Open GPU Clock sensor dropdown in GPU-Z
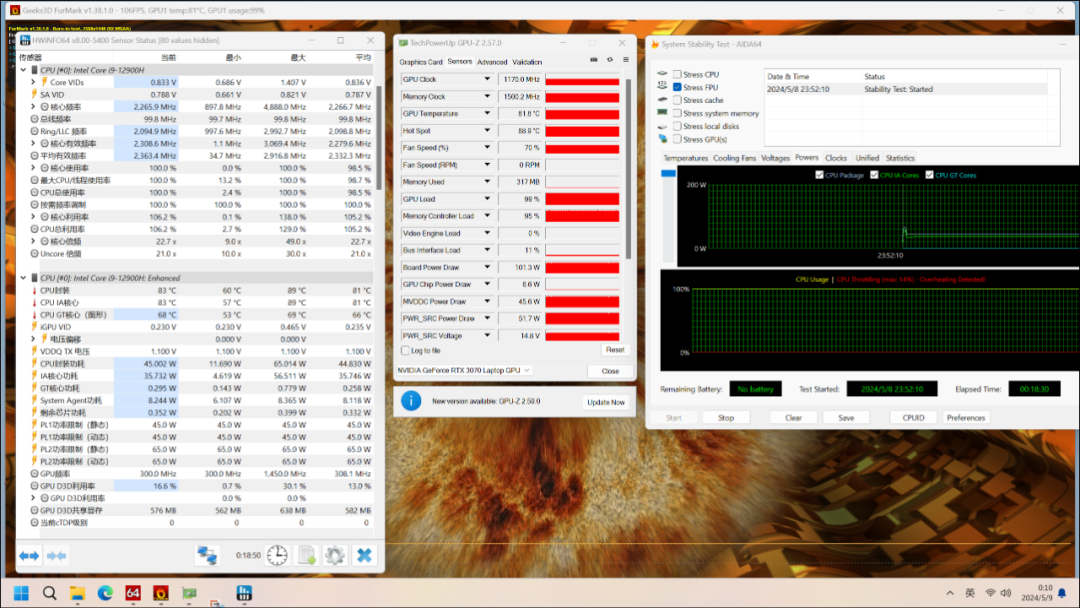This screenshot has height=608, width=1080. [x=487, y=79]
